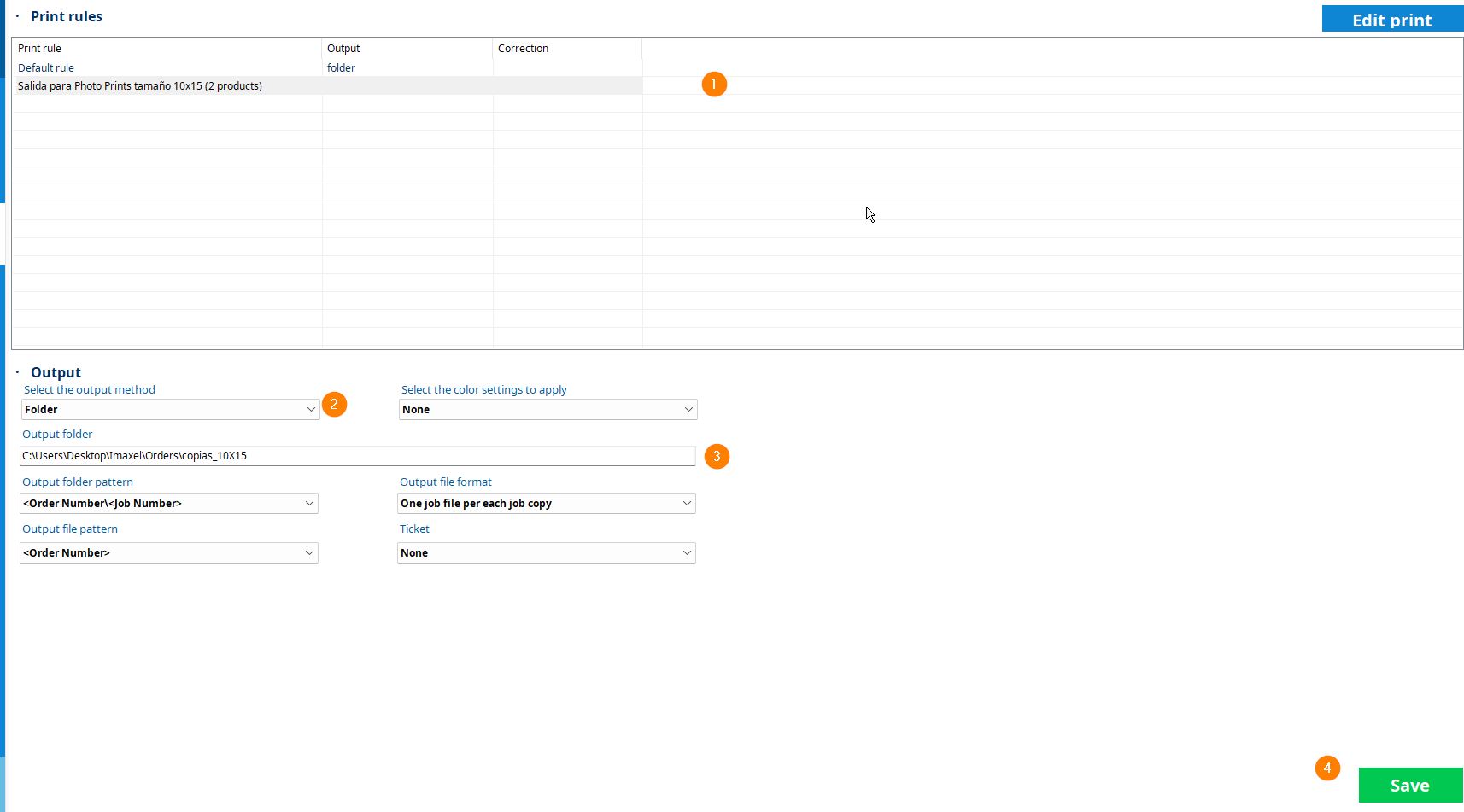The image size is (1464, 812).
Task: Click the Print rule column header
Action: click(167, 48)
